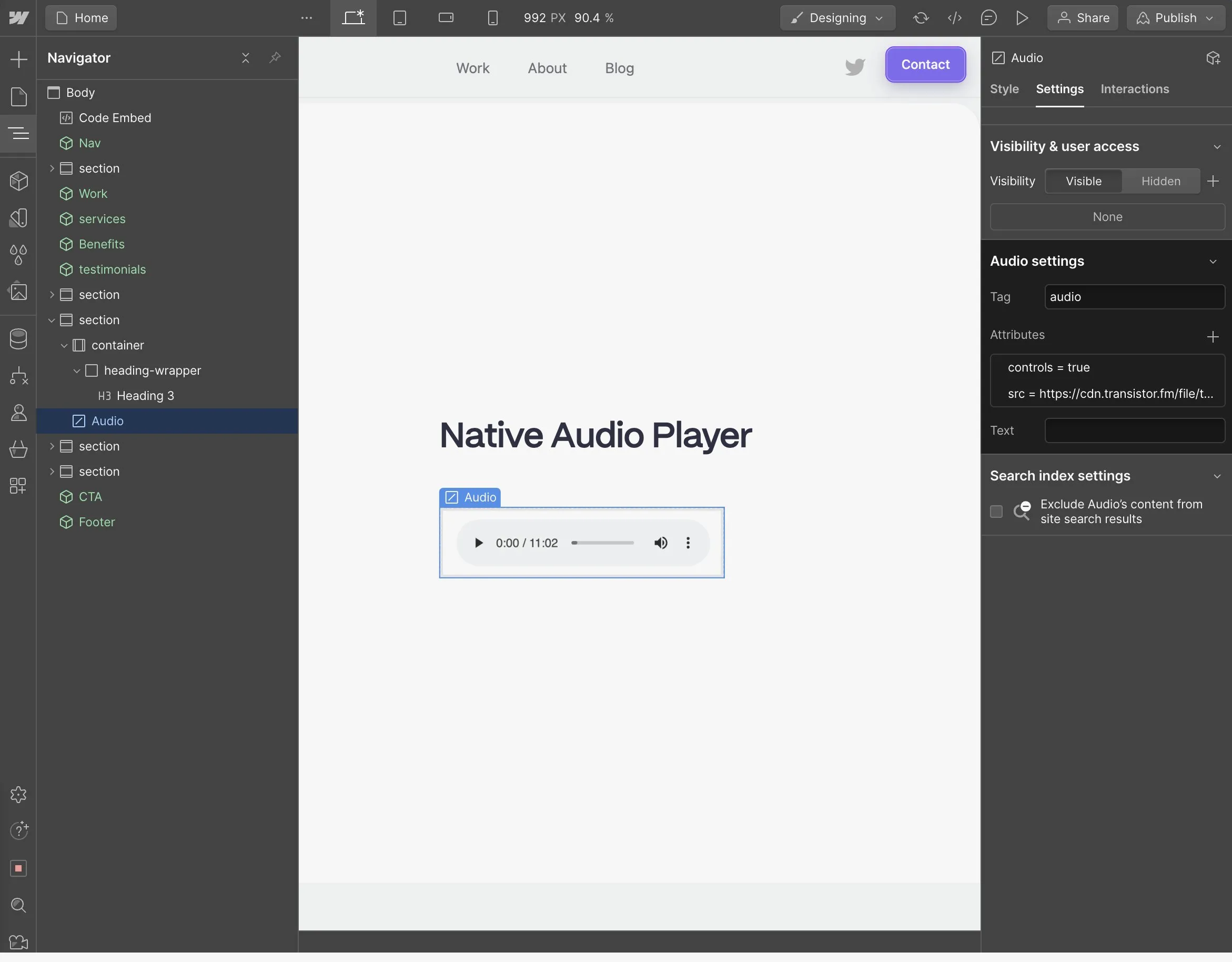Screen dimensions: 1232x962
Task: Play the audio in the player
Action: (478, 543)
